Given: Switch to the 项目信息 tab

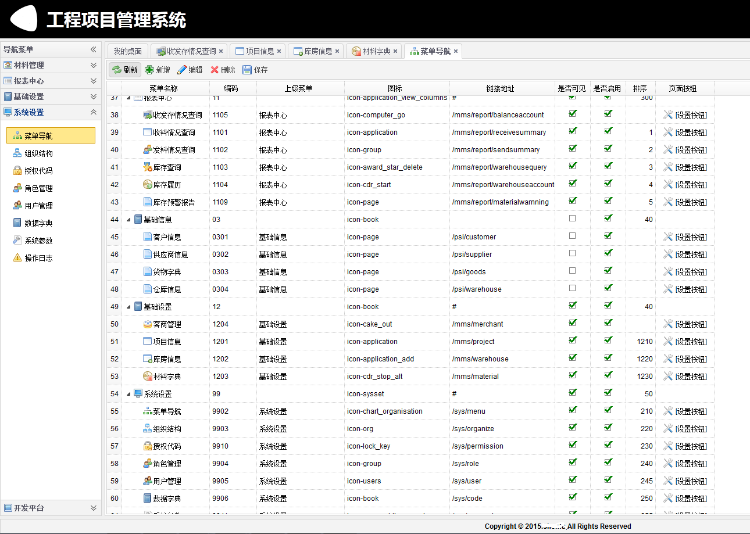Looking at the screenshot, I should pos(258,51).
